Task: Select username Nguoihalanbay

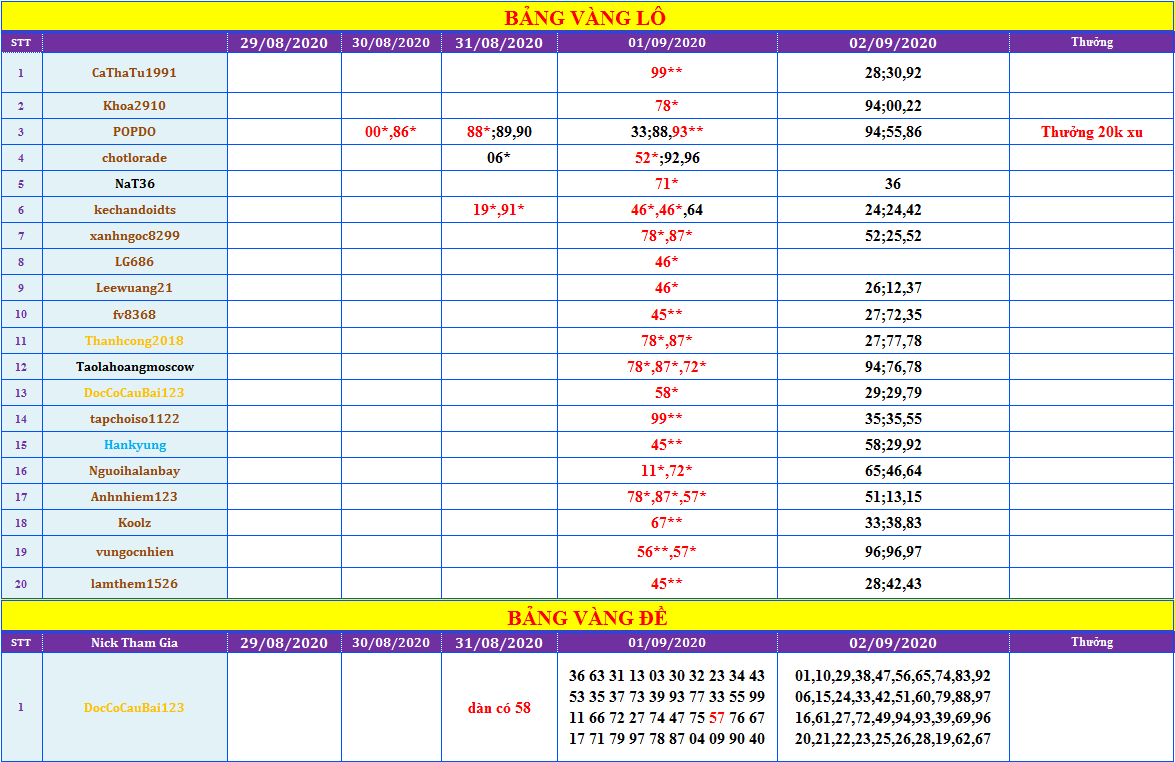Action: (x=134, y=471)
